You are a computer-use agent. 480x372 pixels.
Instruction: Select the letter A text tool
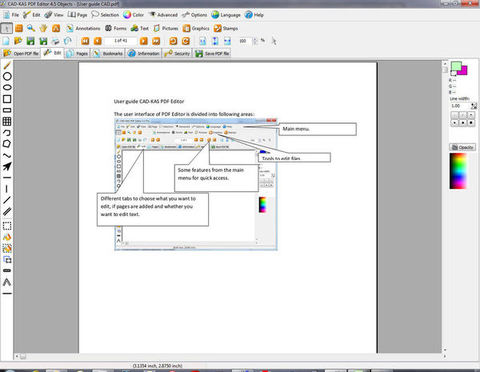click(7, 282)
